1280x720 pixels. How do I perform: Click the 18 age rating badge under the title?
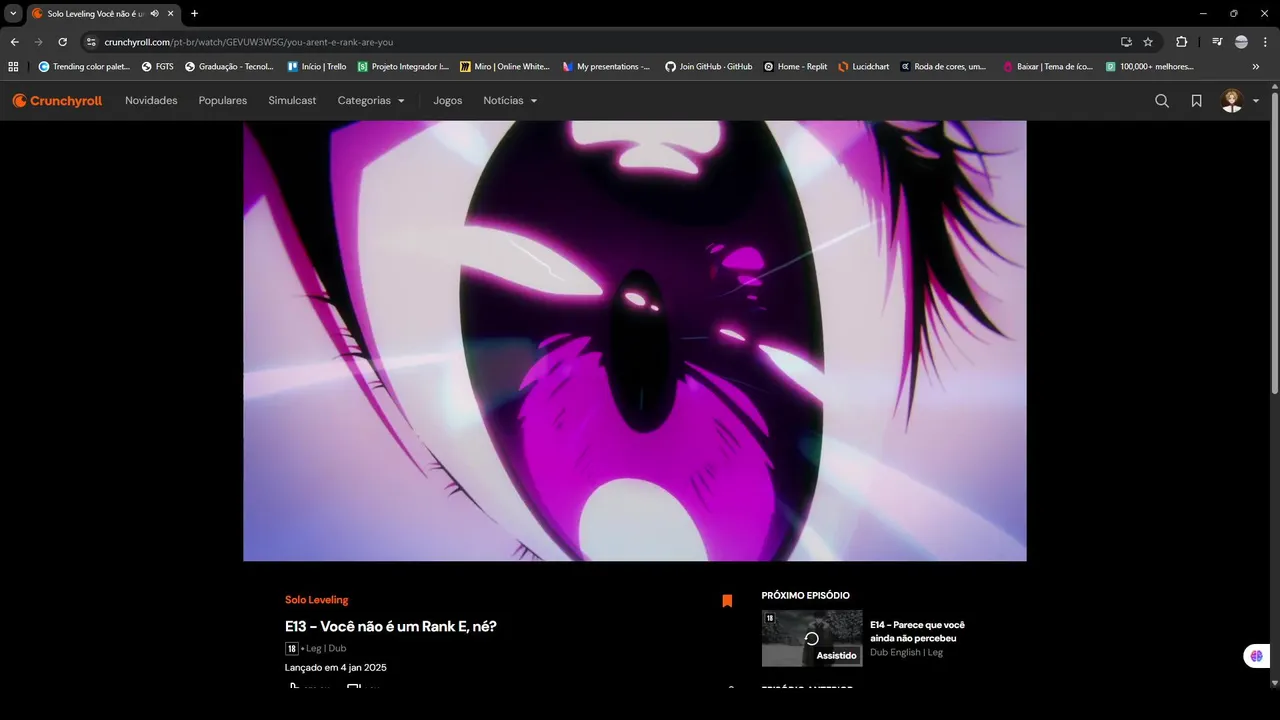(x=291, y=648)
